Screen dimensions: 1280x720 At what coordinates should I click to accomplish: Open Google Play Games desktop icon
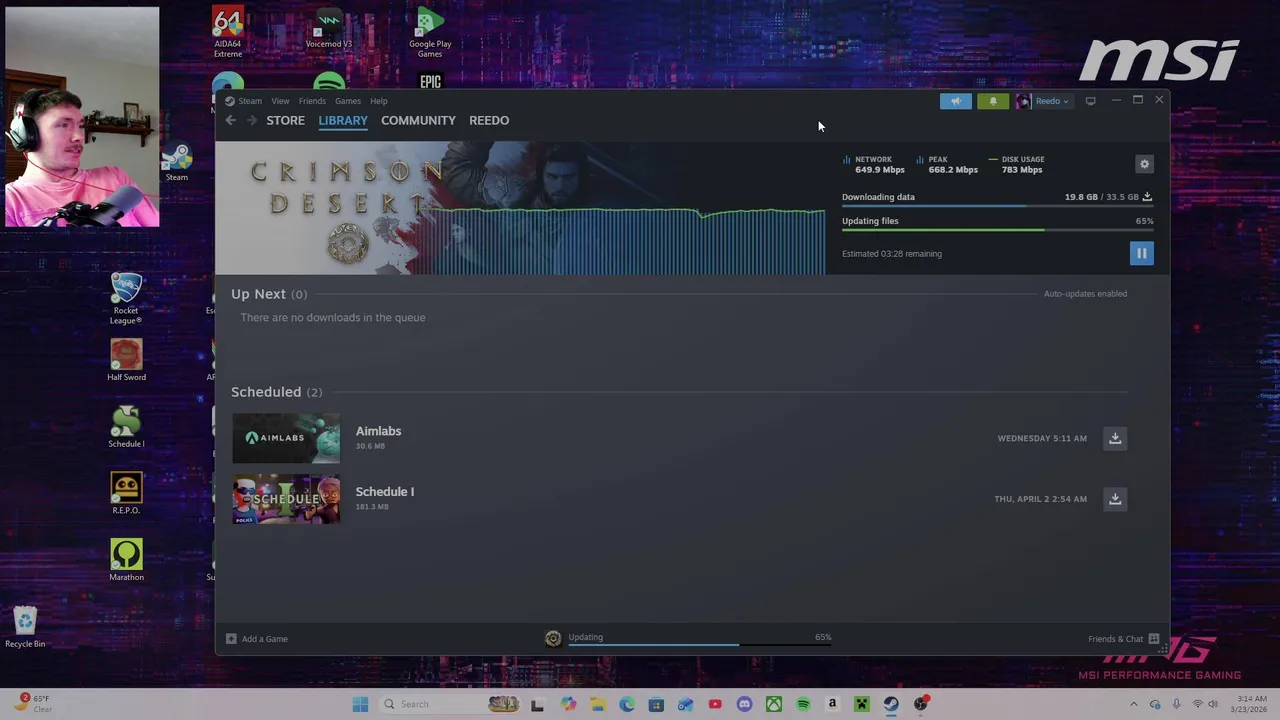pyautogui.click(x=430, y=33)
